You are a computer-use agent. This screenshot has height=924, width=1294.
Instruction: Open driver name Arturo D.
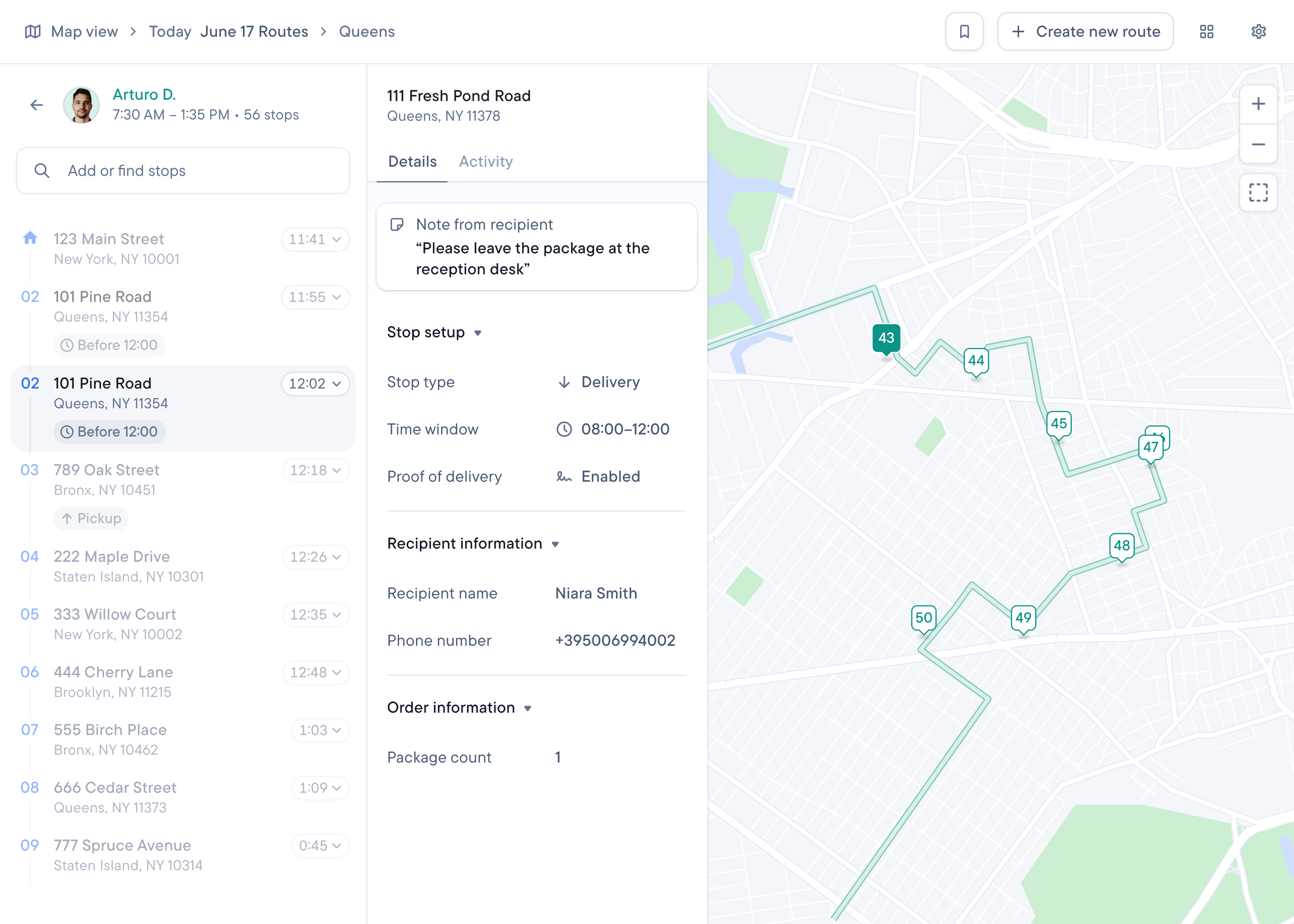[144, 94]
